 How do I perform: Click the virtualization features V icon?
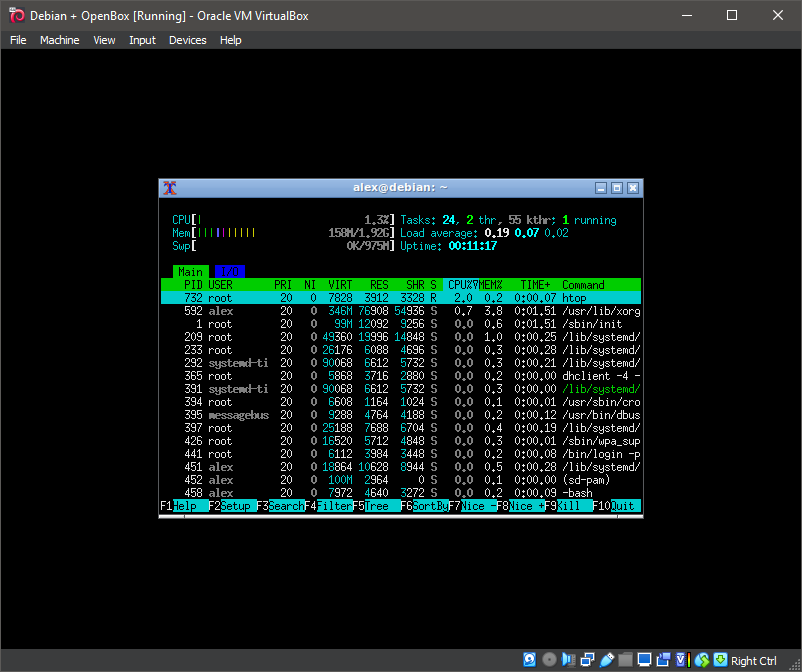(680, 660)
